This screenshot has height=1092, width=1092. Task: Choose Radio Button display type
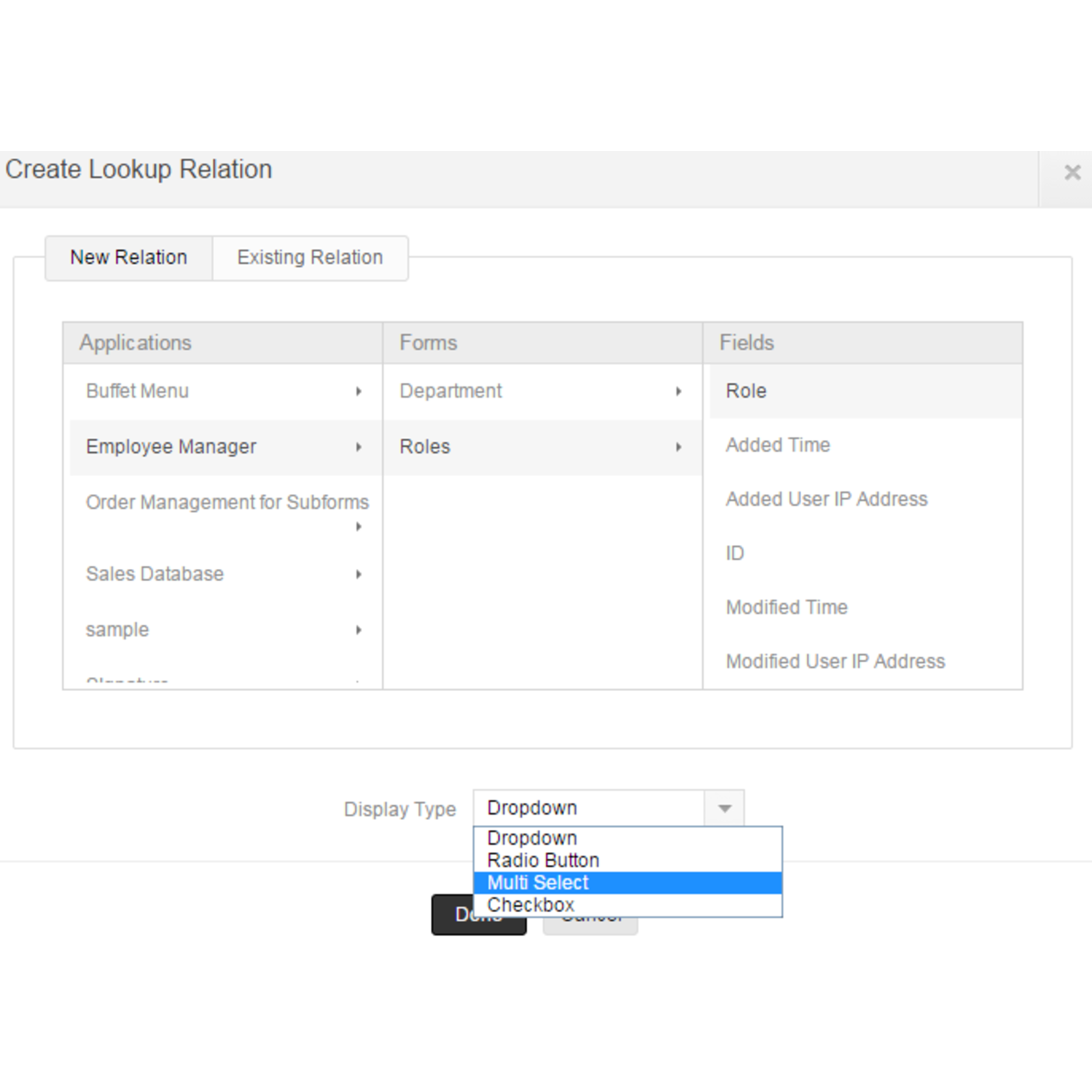pos(543,860)
